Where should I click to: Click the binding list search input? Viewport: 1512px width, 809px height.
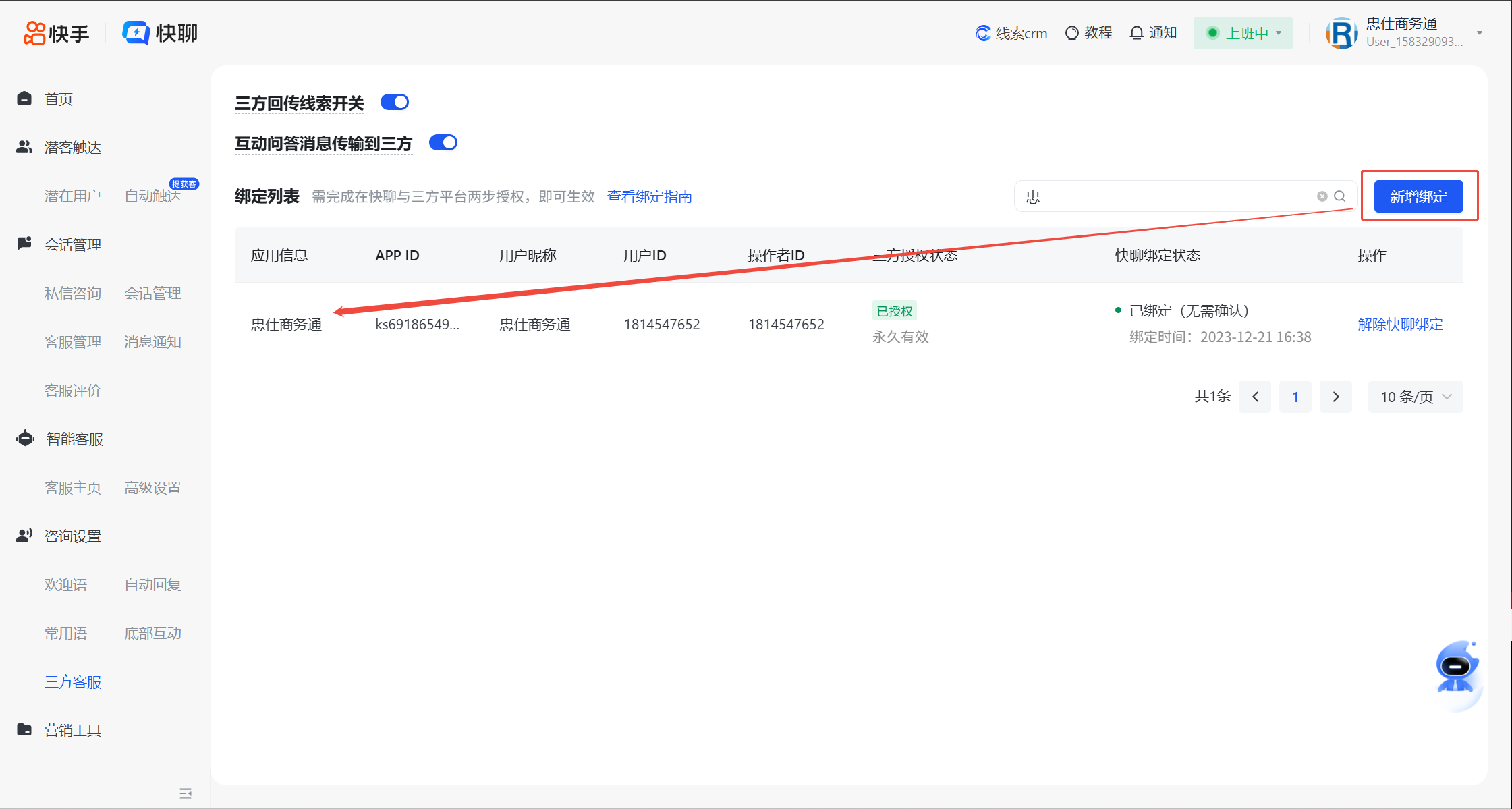tap(1167, 196)
